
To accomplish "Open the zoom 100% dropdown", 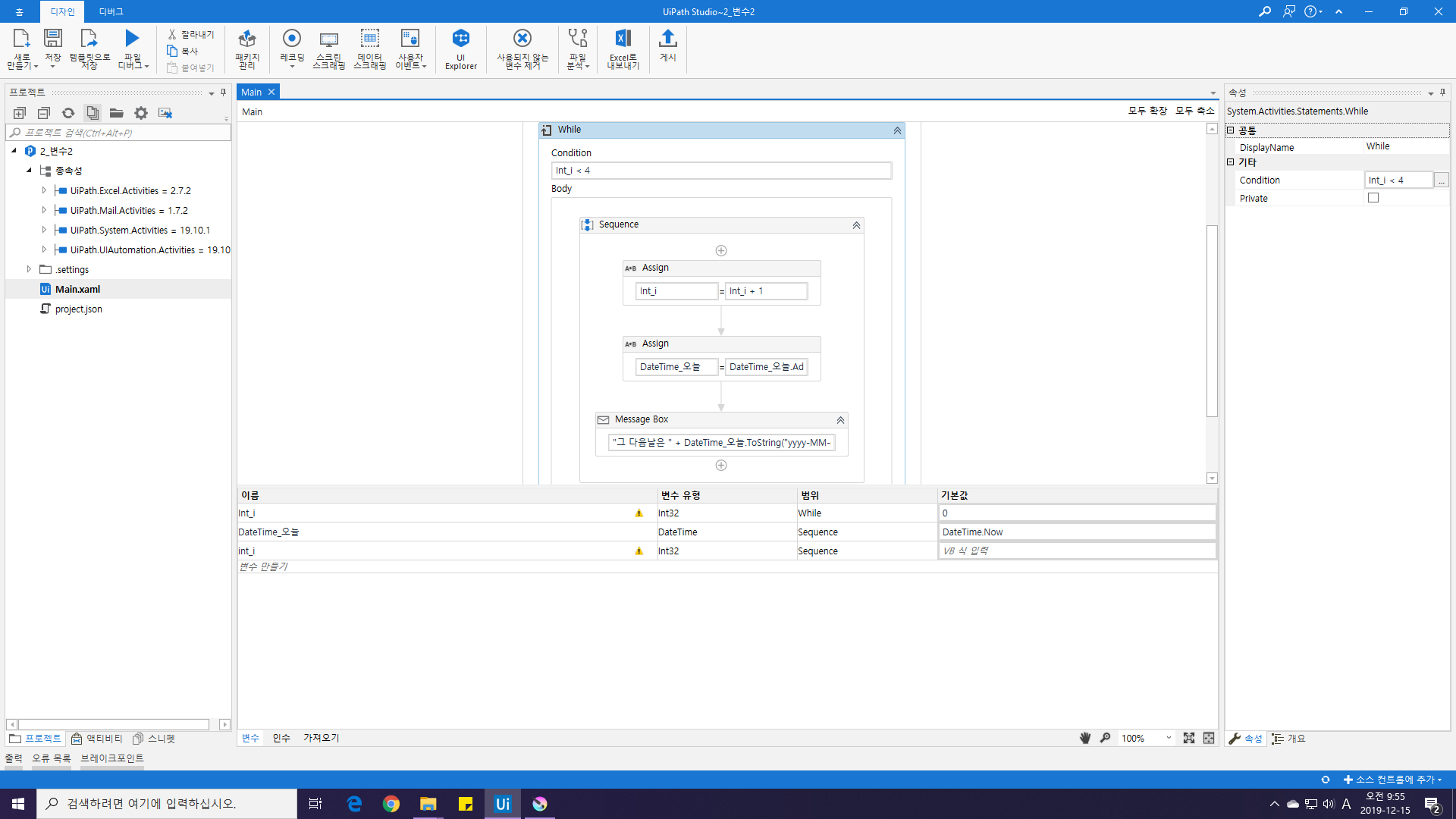I will pos(1169,738).
